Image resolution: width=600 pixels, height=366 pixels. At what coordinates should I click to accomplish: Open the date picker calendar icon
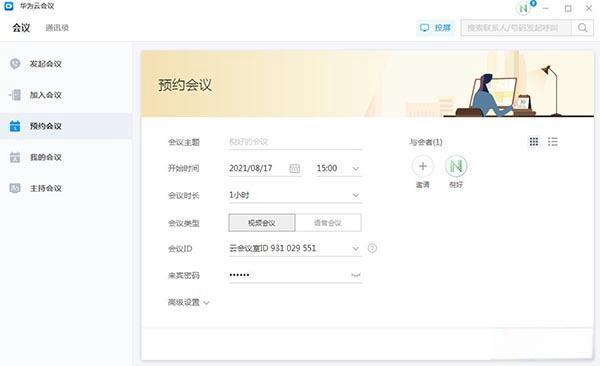295,168
